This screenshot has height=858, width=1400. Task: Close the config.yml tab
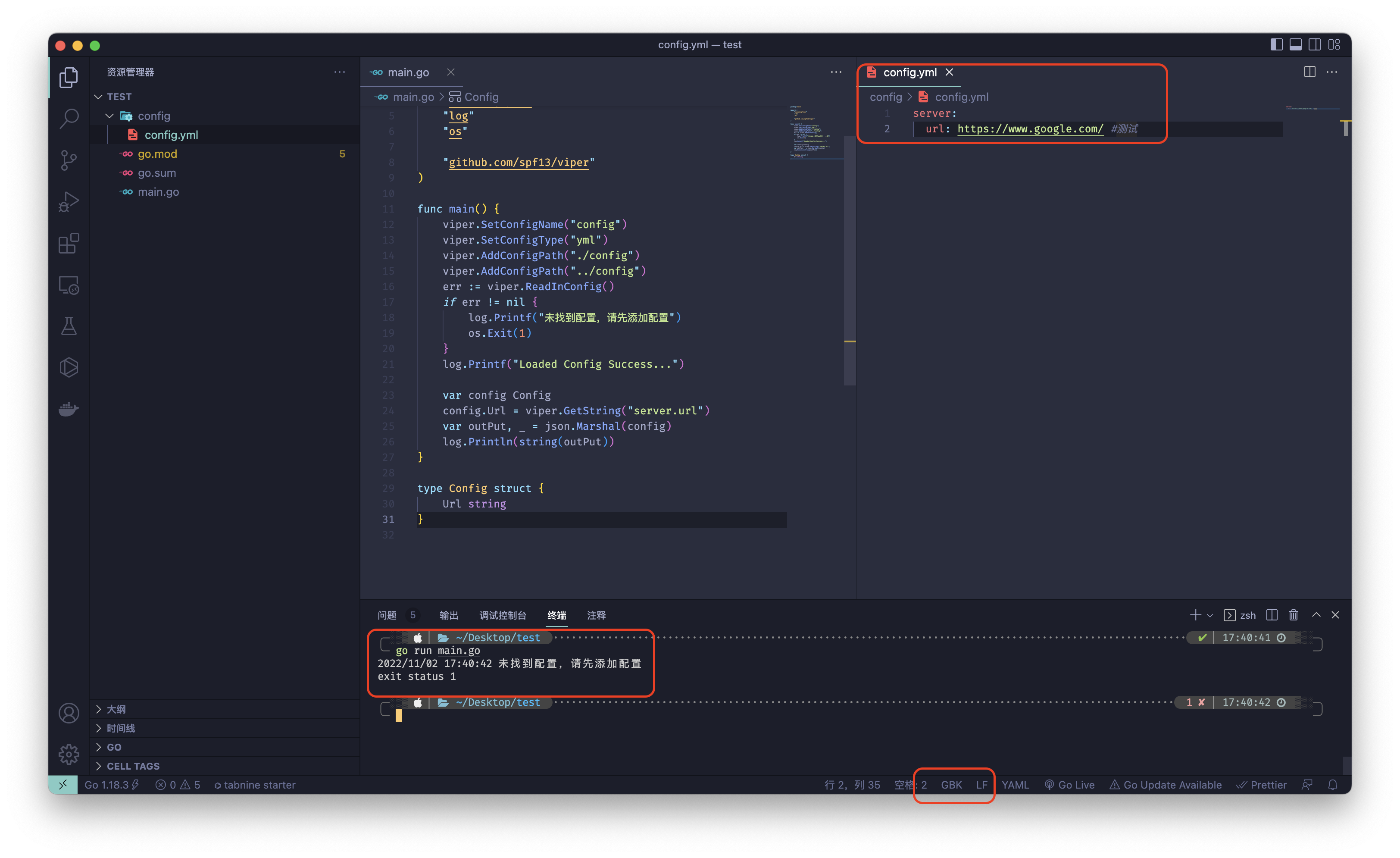[x=950, y=72]
